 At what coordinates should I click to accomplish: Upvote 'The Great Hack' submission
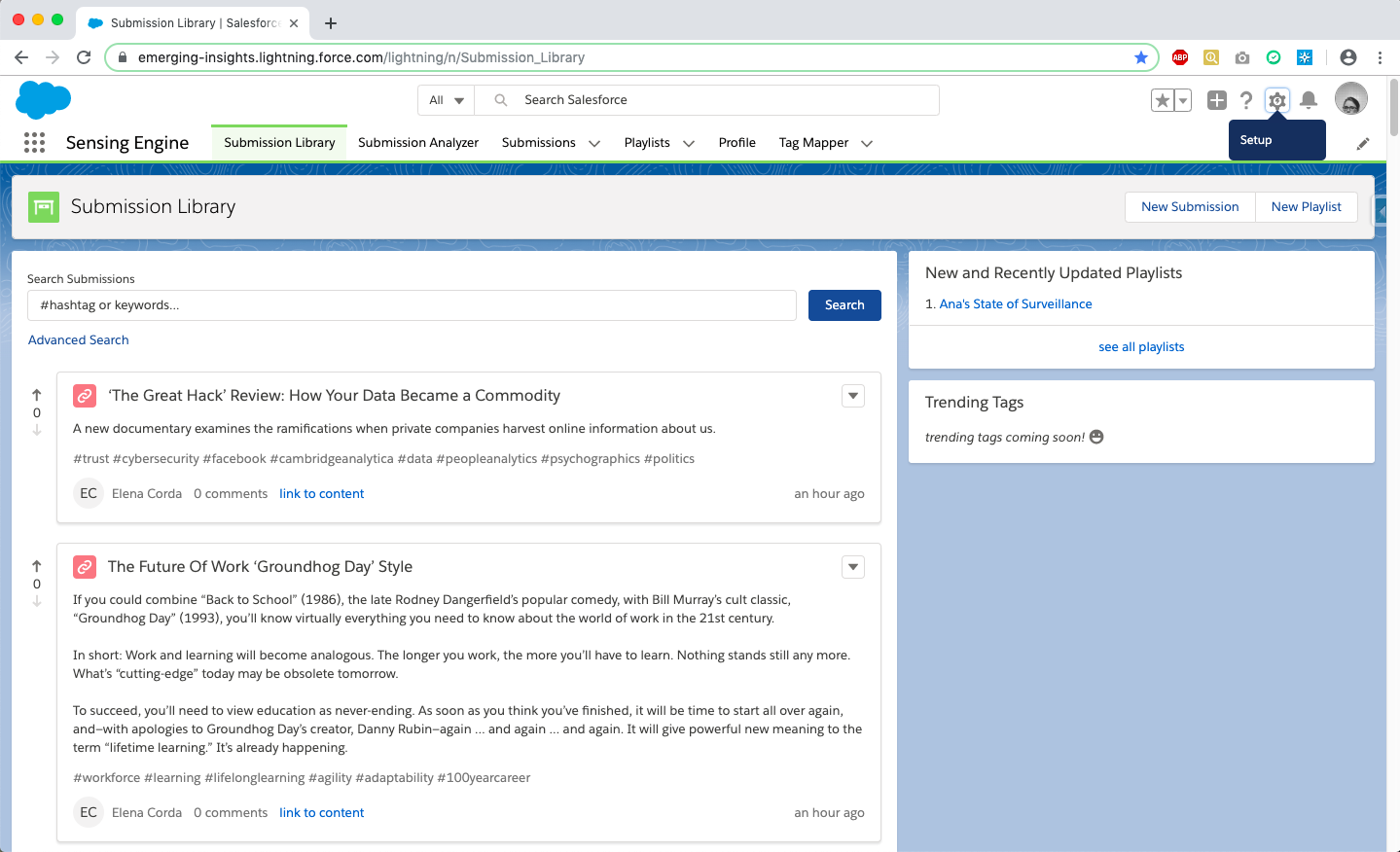(x=37, y=395)
